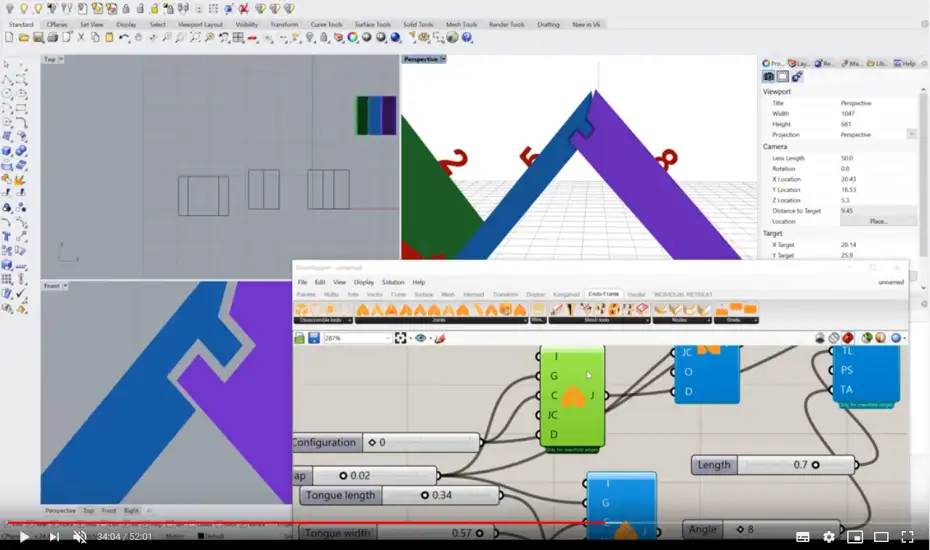Click the Zoom Extents icon
930x550 pixels.
[x=195, y=37]
